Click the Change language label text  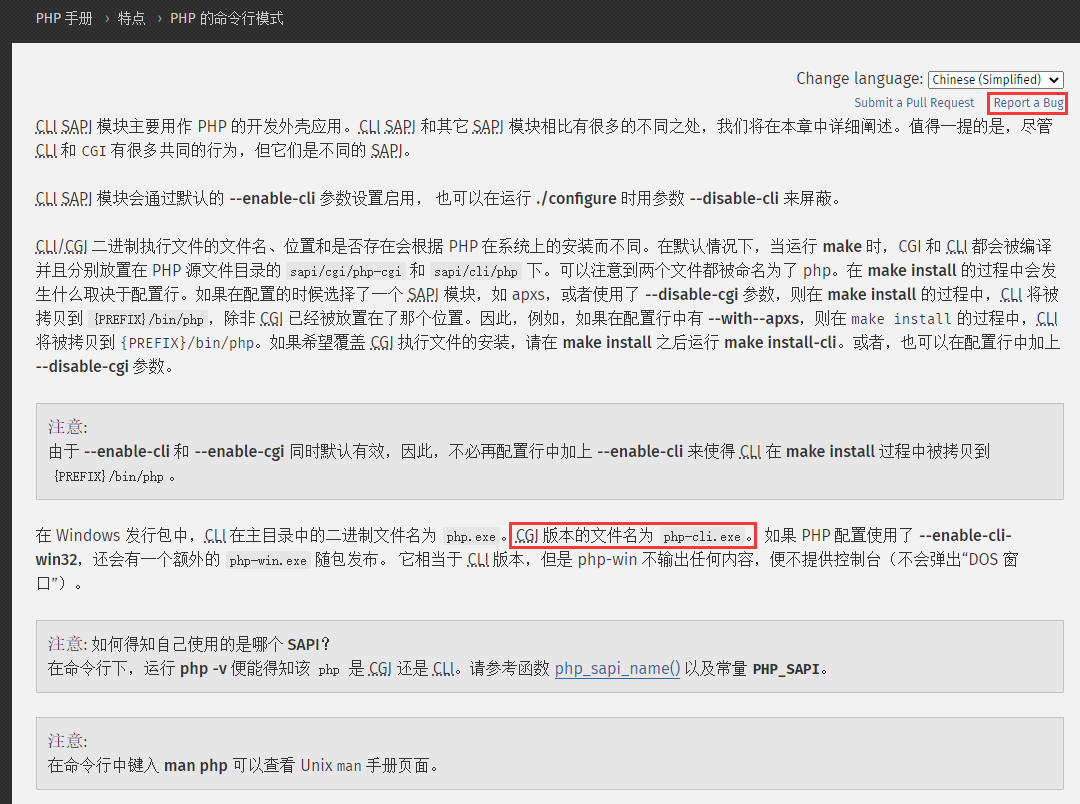[x=859, y=79]
